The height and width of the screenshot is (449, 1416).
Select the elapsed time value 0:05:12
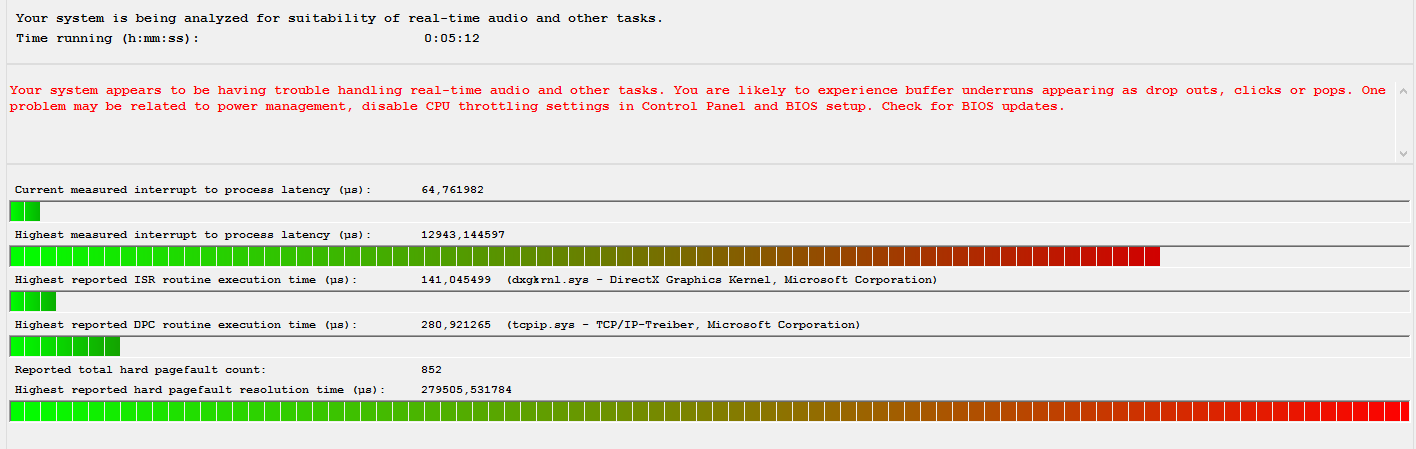(452, 38)
